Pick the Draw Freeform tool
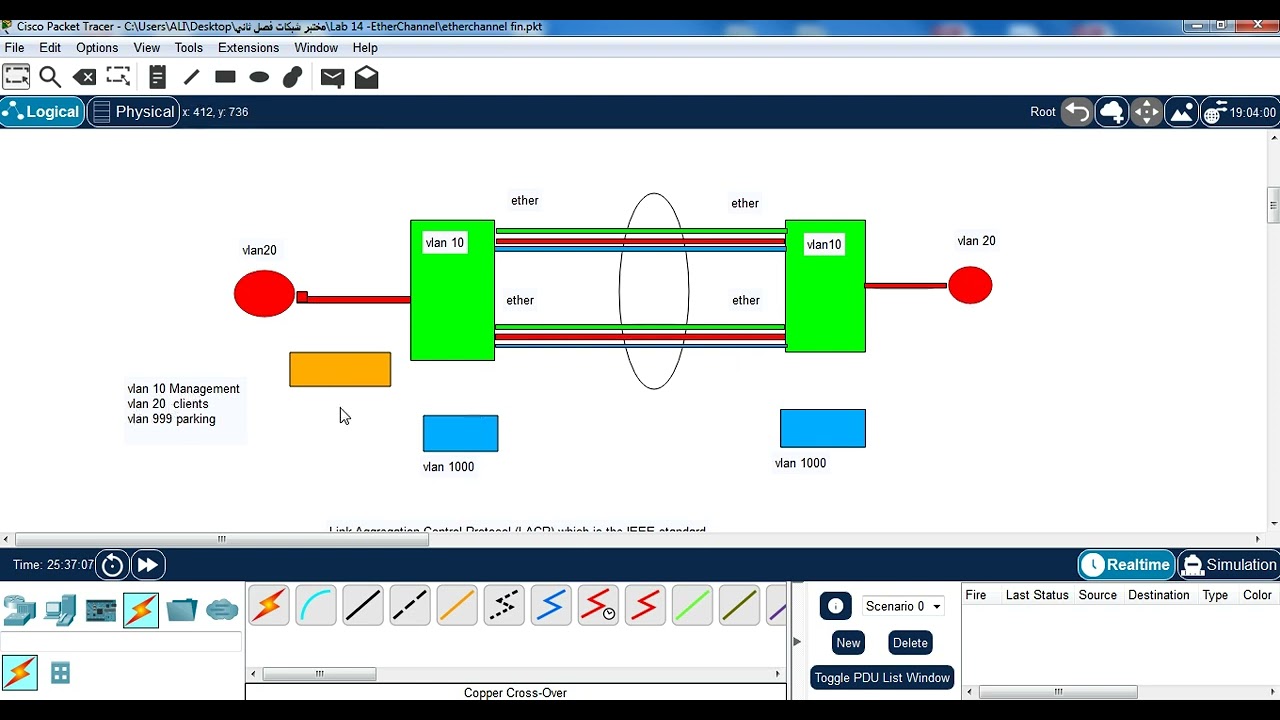The width and height of the screenshot is (1280, 720). (293, 77)
